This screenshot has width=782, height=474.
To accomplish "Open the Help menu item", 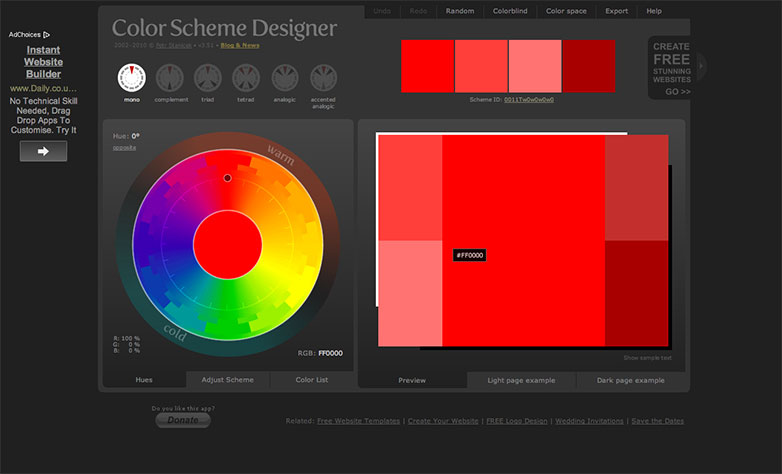I will pyautogui.click(x=654, y=11).
